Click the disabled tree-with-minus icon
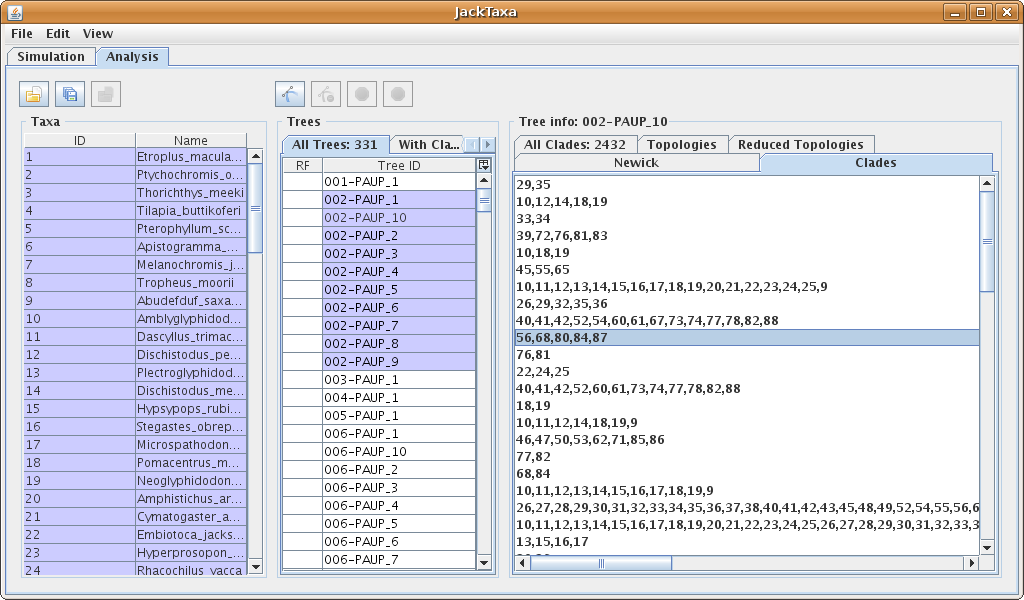 click(x=326, y=95)
